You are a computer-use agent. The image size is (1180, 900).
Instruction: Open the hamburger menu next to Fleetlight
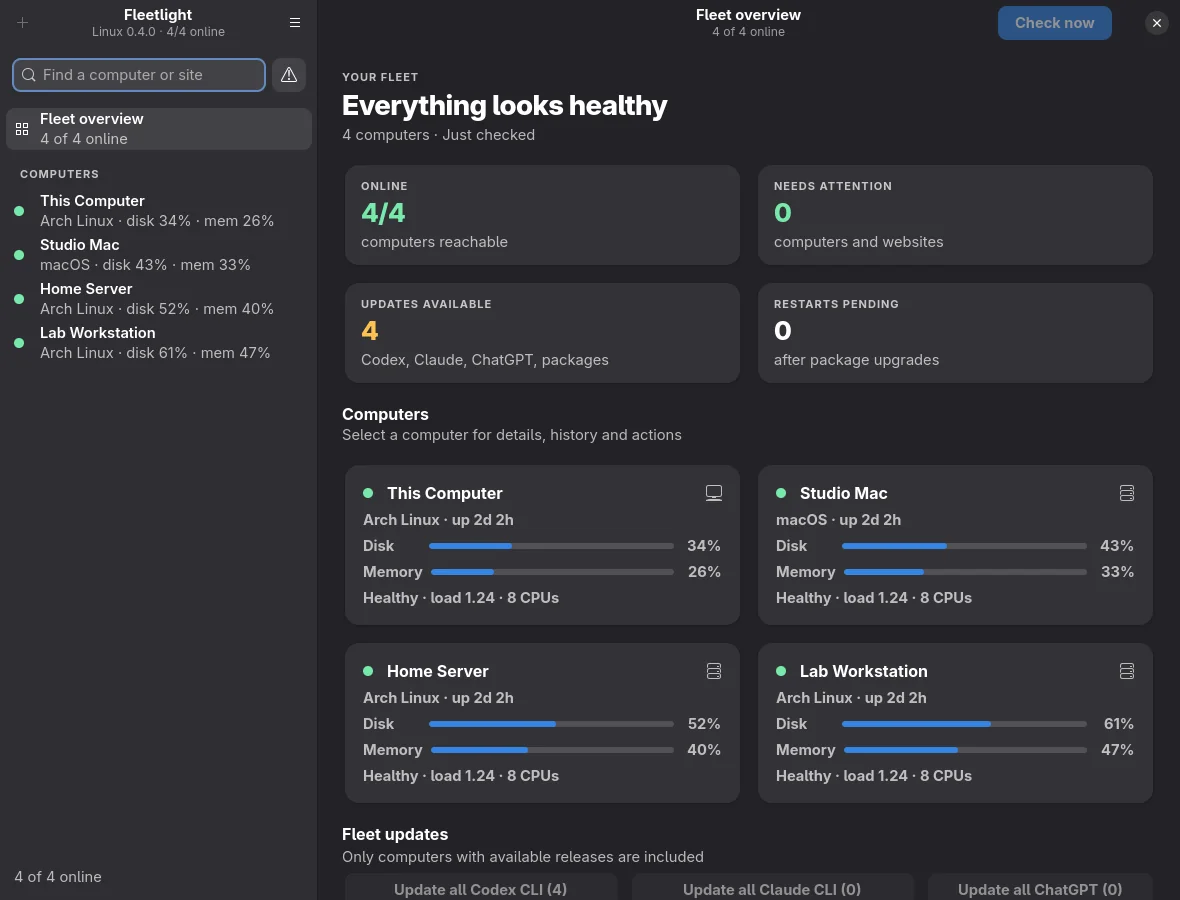tap(295, 23)
